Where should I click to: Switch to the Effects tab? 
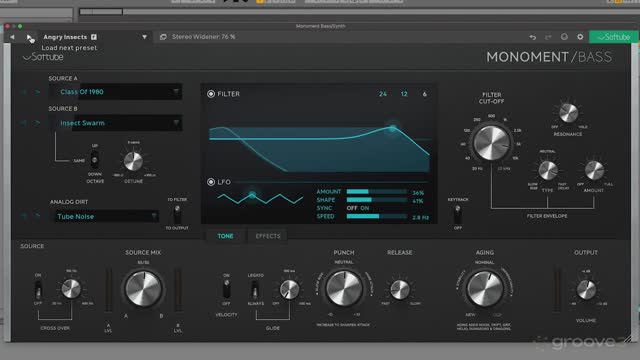point(268,236)
